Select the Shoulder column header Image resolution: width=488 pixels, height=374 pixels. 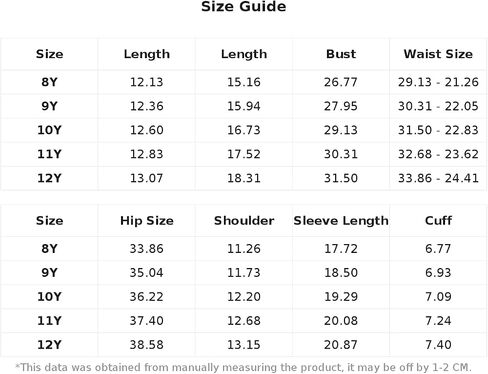(x=244, y=221)
